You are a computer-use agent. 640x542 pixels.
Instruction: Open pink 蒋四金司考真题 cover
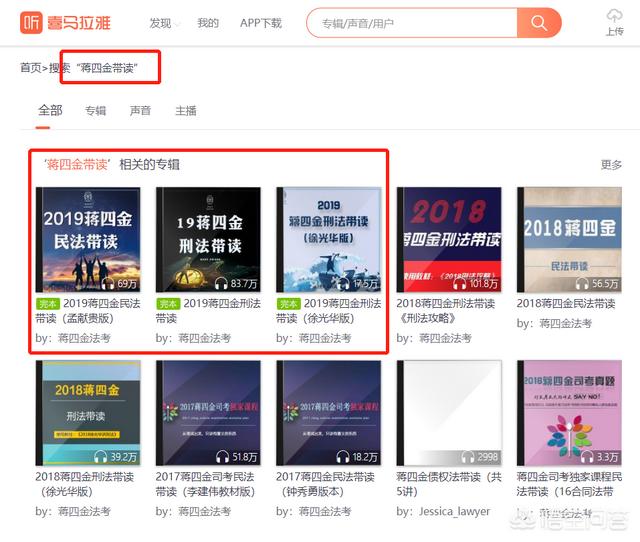[x=569, y=413]
